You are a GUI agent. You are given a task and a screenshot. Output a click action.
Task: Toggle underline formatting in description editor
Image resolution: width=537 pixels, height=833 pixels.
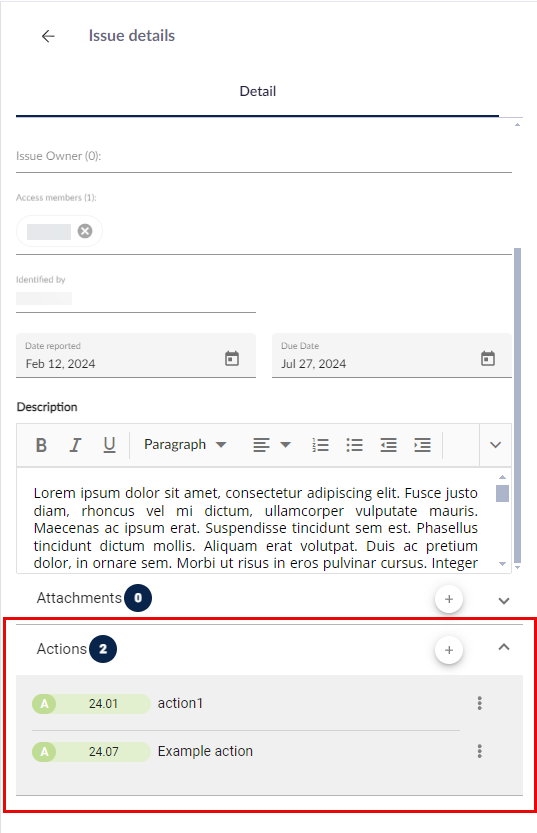coord(109,445)
